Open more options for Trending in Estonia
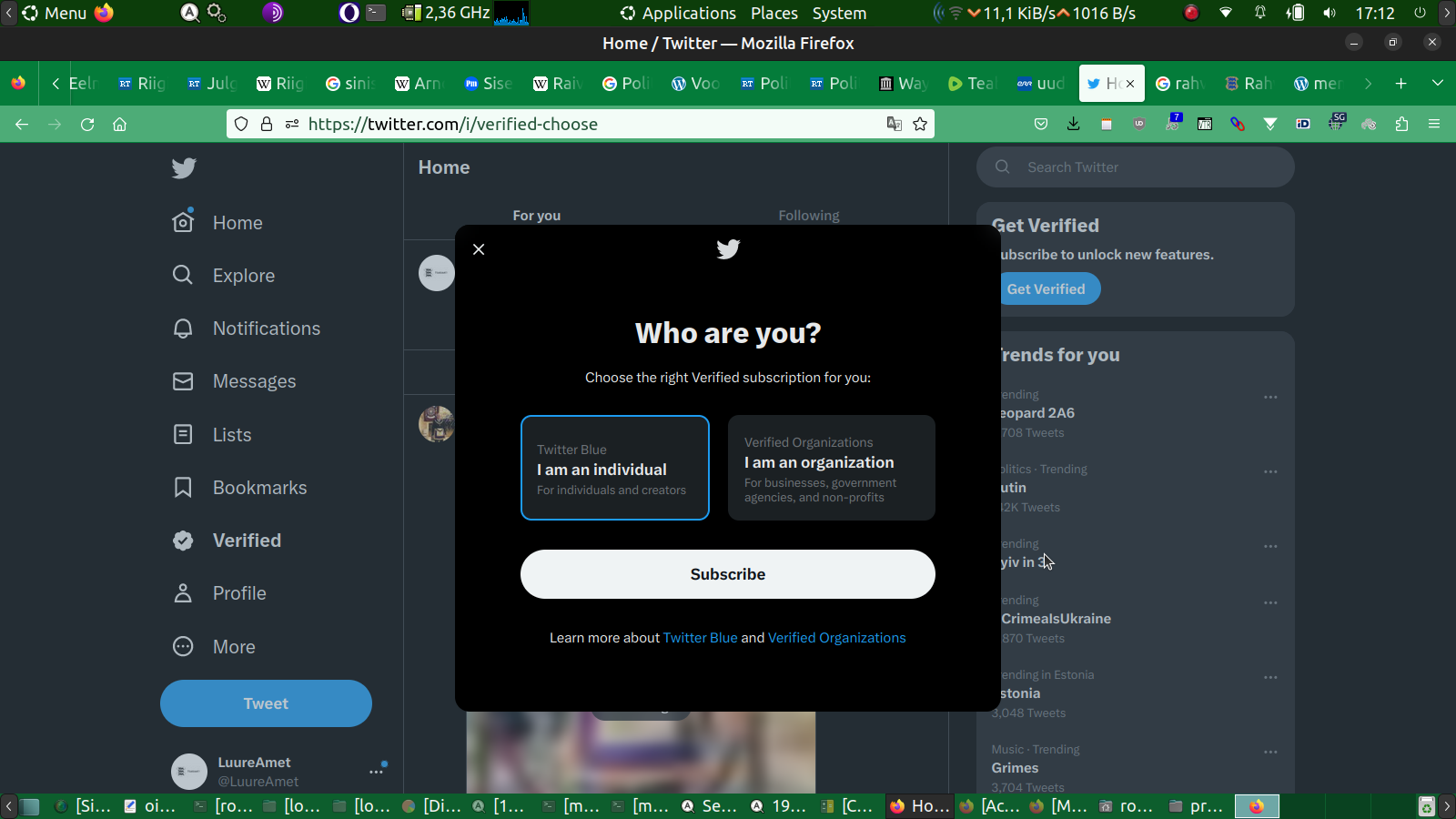The height and width of the screenshot is (819, 1456). coord(1270,677)
